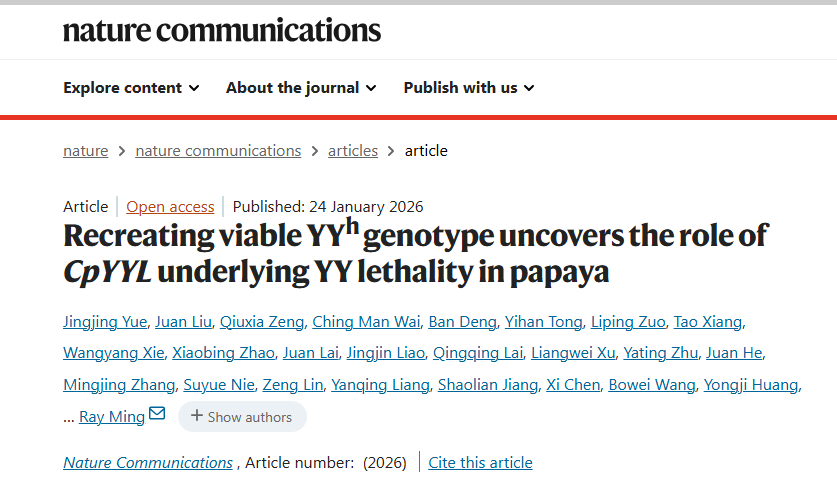The image size is (837, 485).
Task: Expand the Publish with us menu
Action: tap(469, 88)
